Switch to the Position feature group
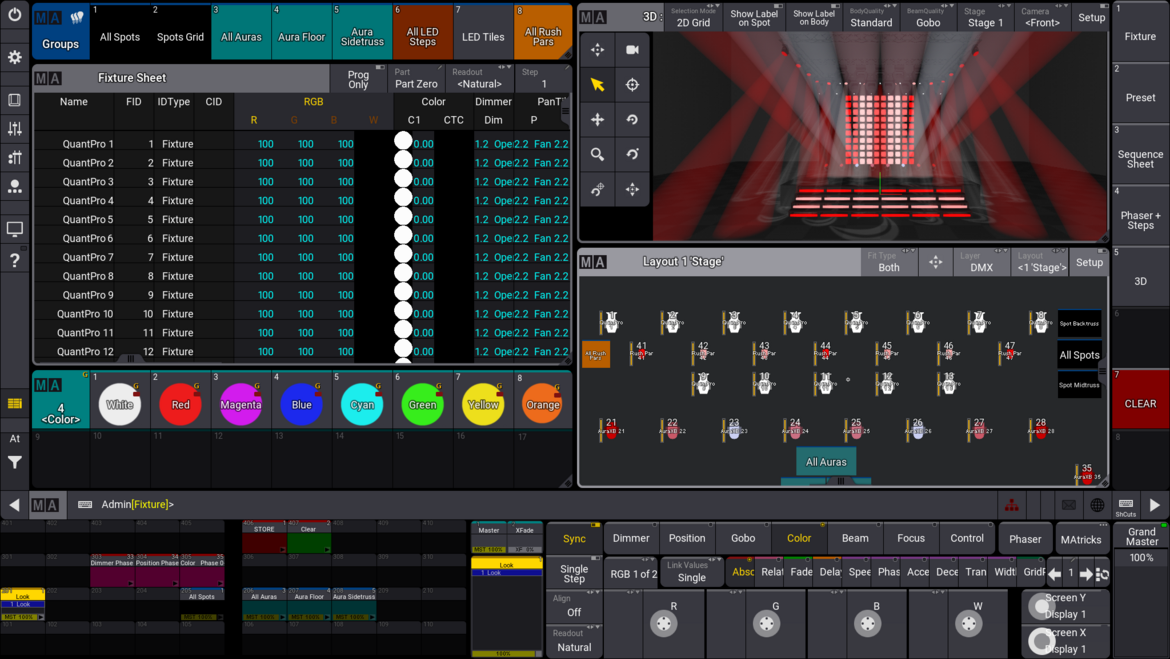Image resolution: width=1170 pixels, height=659 pixels. point(687,538)
